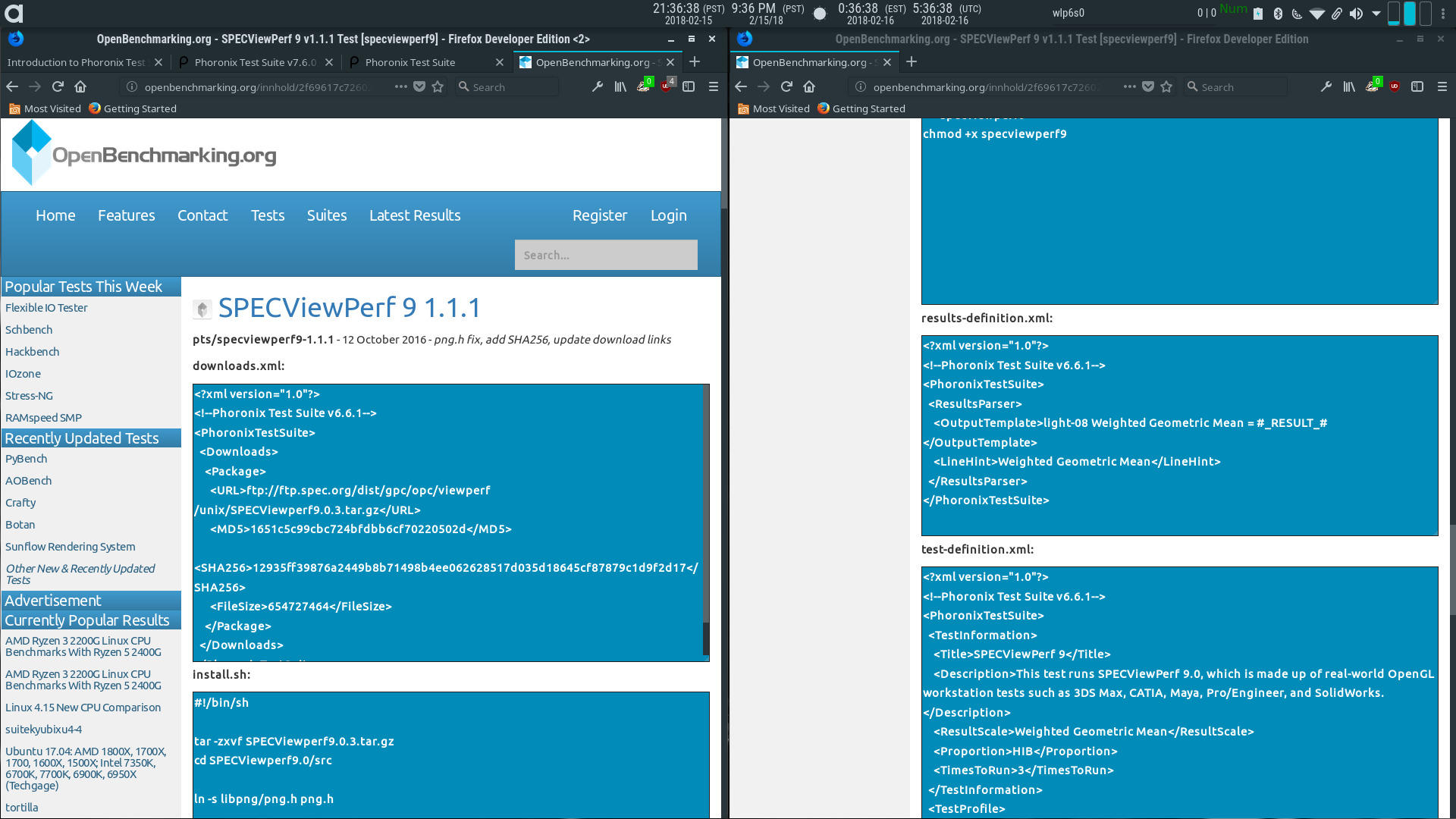The image size is (1456, 819).
Task: Go back in the left Firefox window
Action: coord(12,87)
